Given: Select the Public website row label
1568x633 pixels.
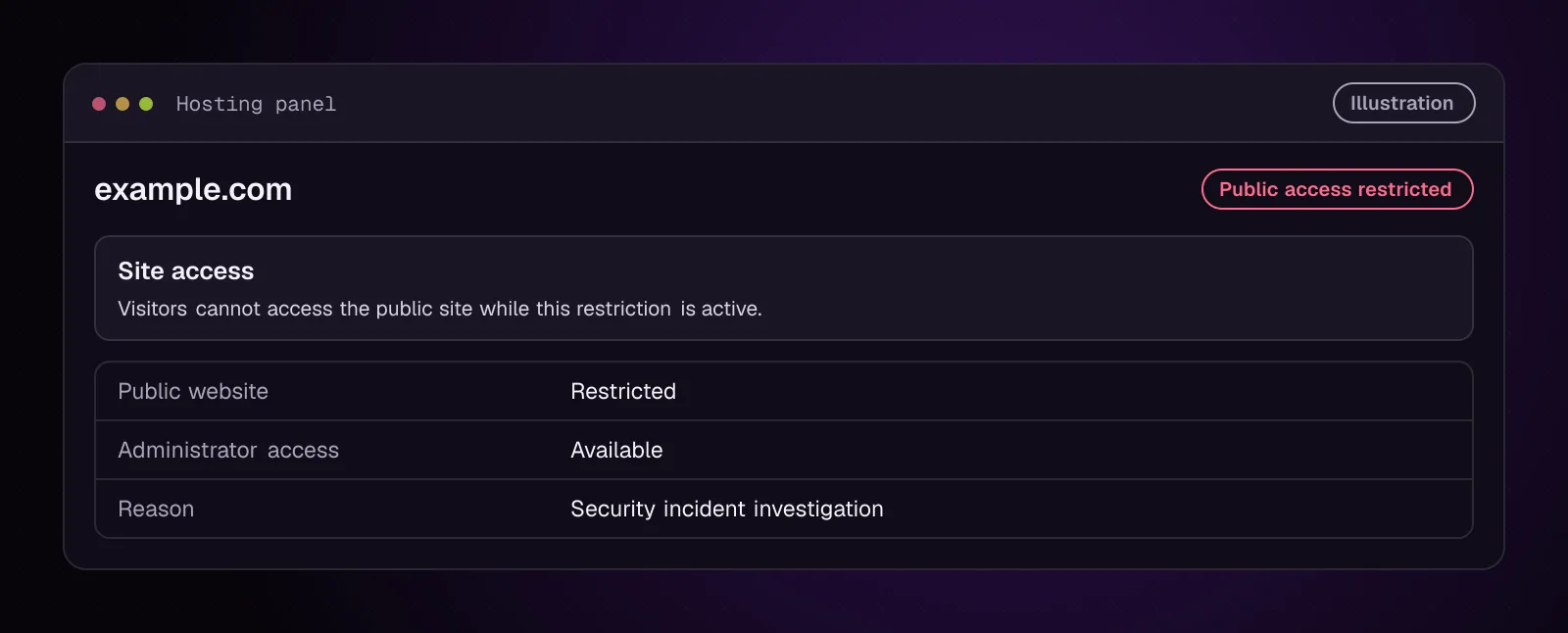Looking at the screenshot, I should pyautogui.click(x=193, y=391).
